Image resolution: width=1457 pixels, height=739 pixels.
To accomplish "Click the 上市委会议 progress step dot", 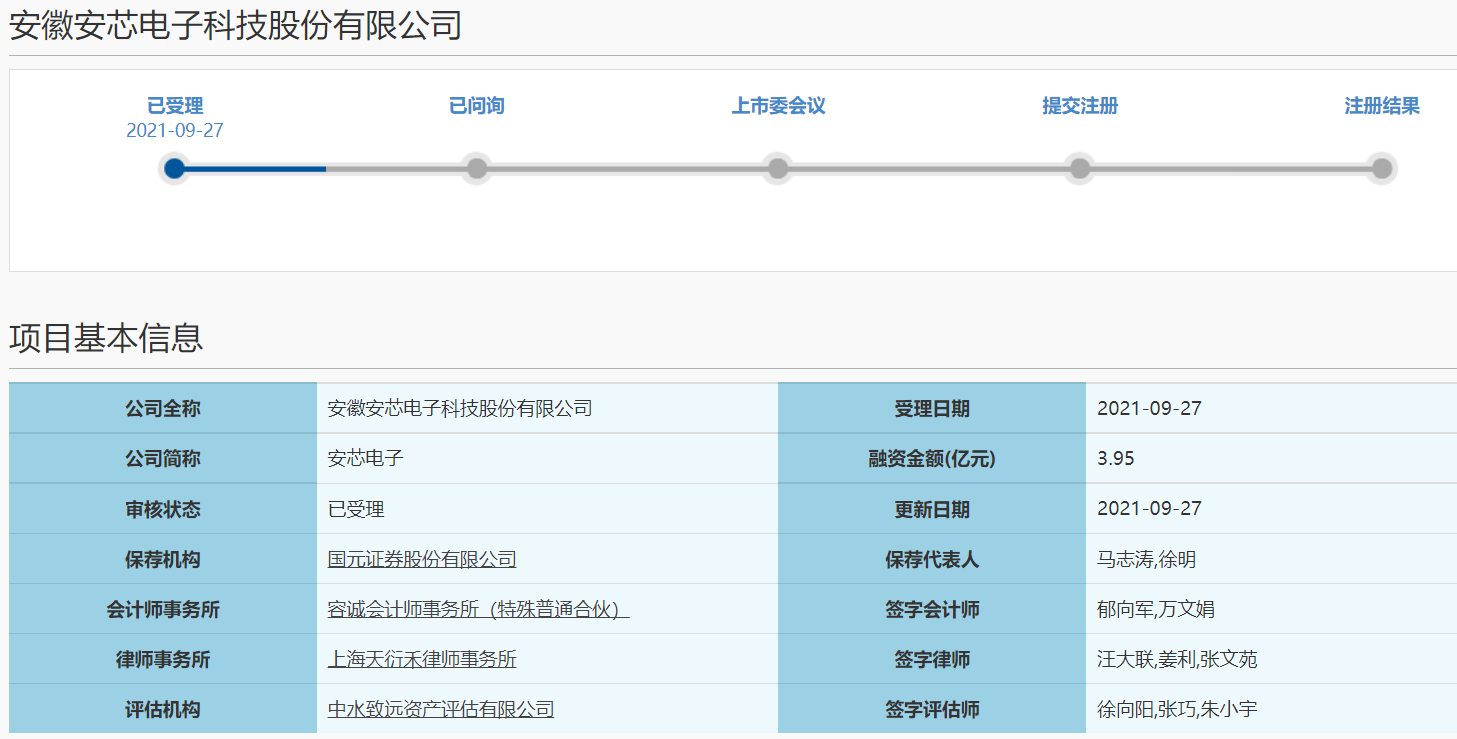I will [778, 168].
